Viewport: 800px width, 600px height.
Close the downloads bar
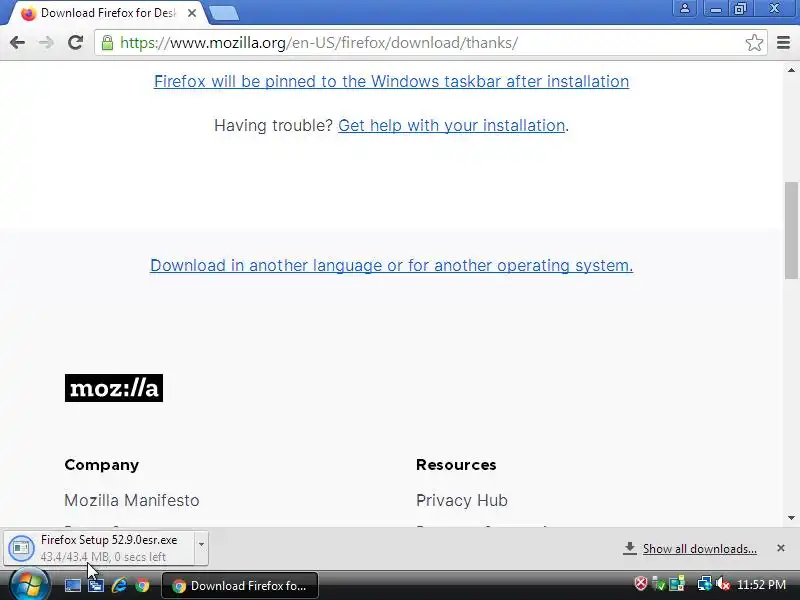tap(781, 548)
